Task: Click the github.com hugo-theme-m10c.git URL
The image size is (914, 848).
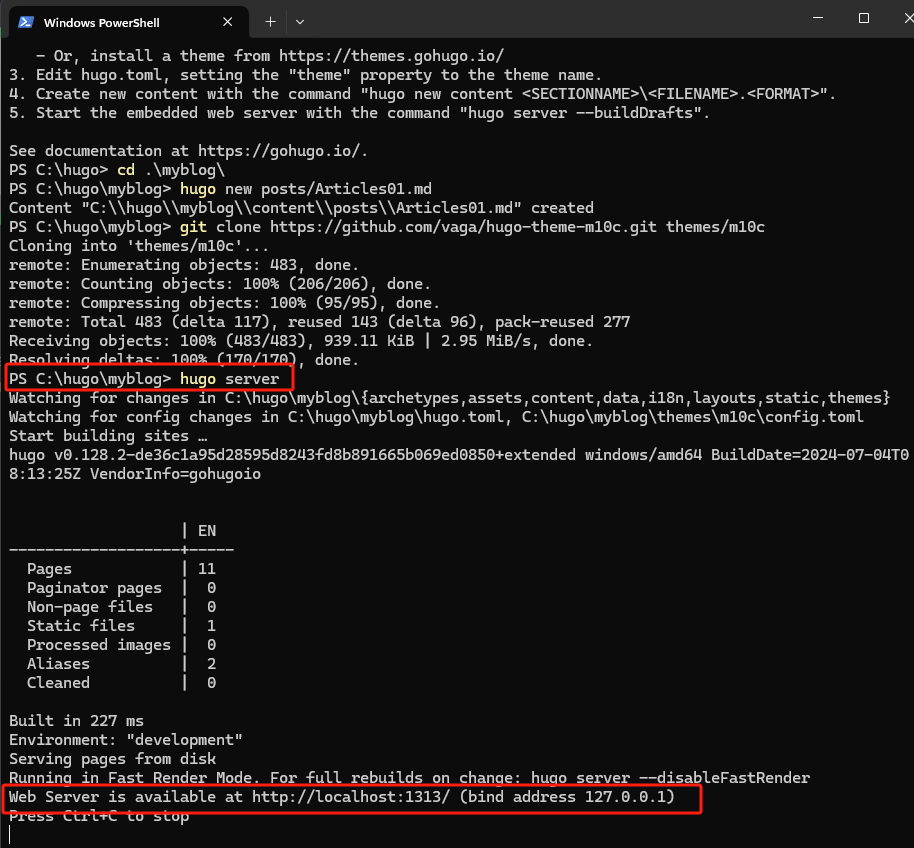Action: click(x=463, y=227)
